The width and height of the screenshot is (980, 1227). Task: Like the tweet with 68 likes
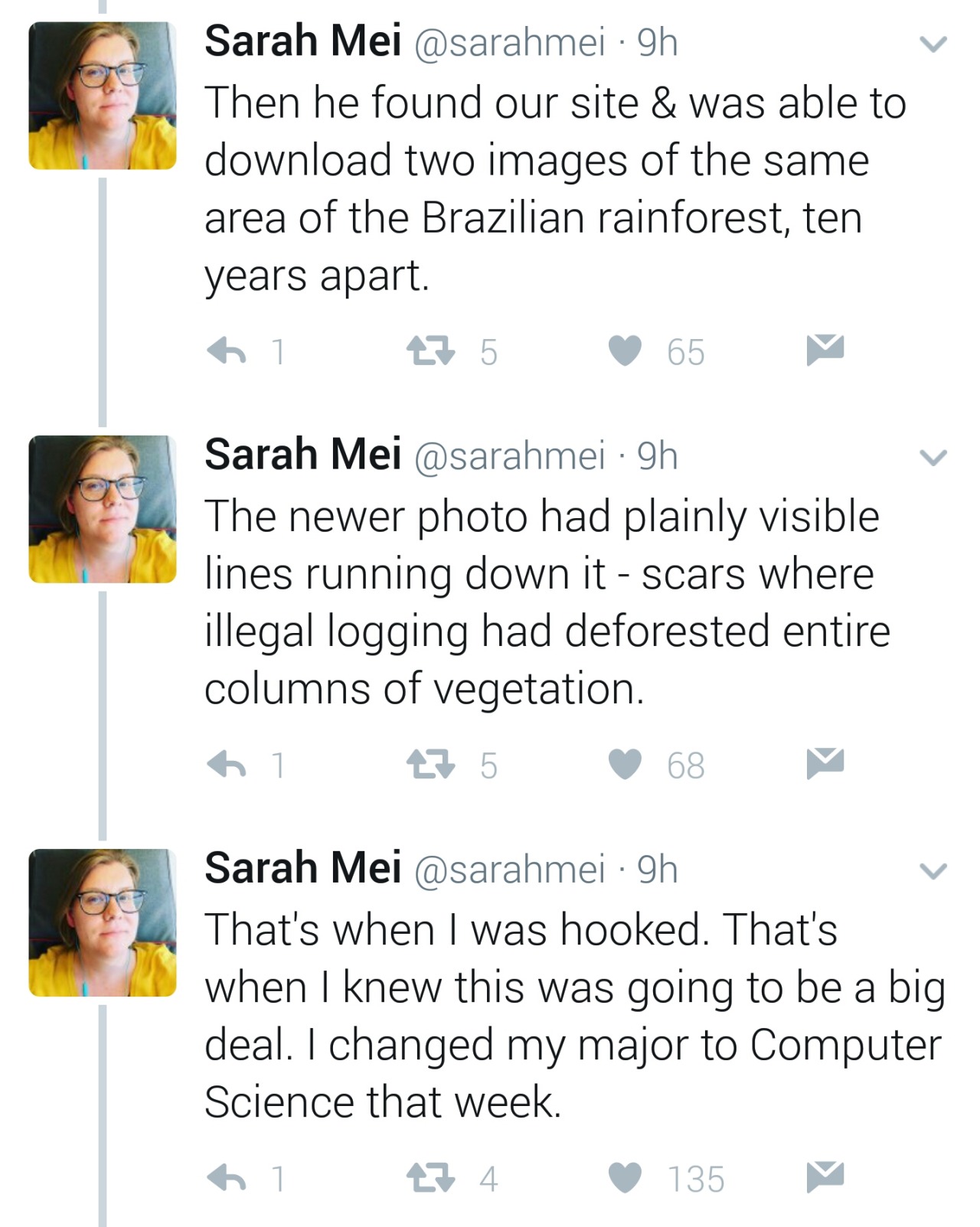pyautogui.click(x=625, y=764)
